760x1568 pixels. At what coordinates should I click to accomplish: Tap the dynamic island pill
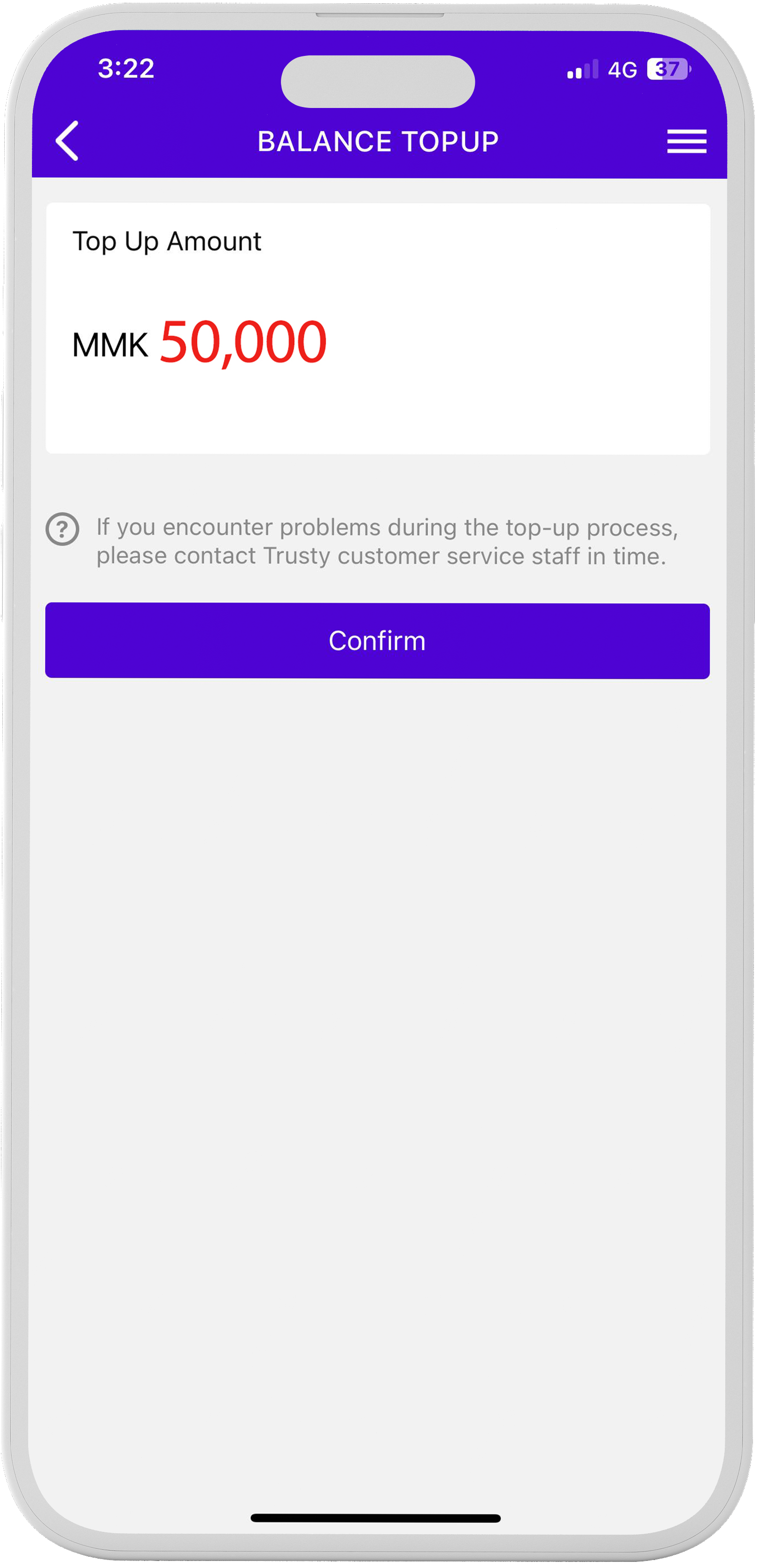point(378,82)
